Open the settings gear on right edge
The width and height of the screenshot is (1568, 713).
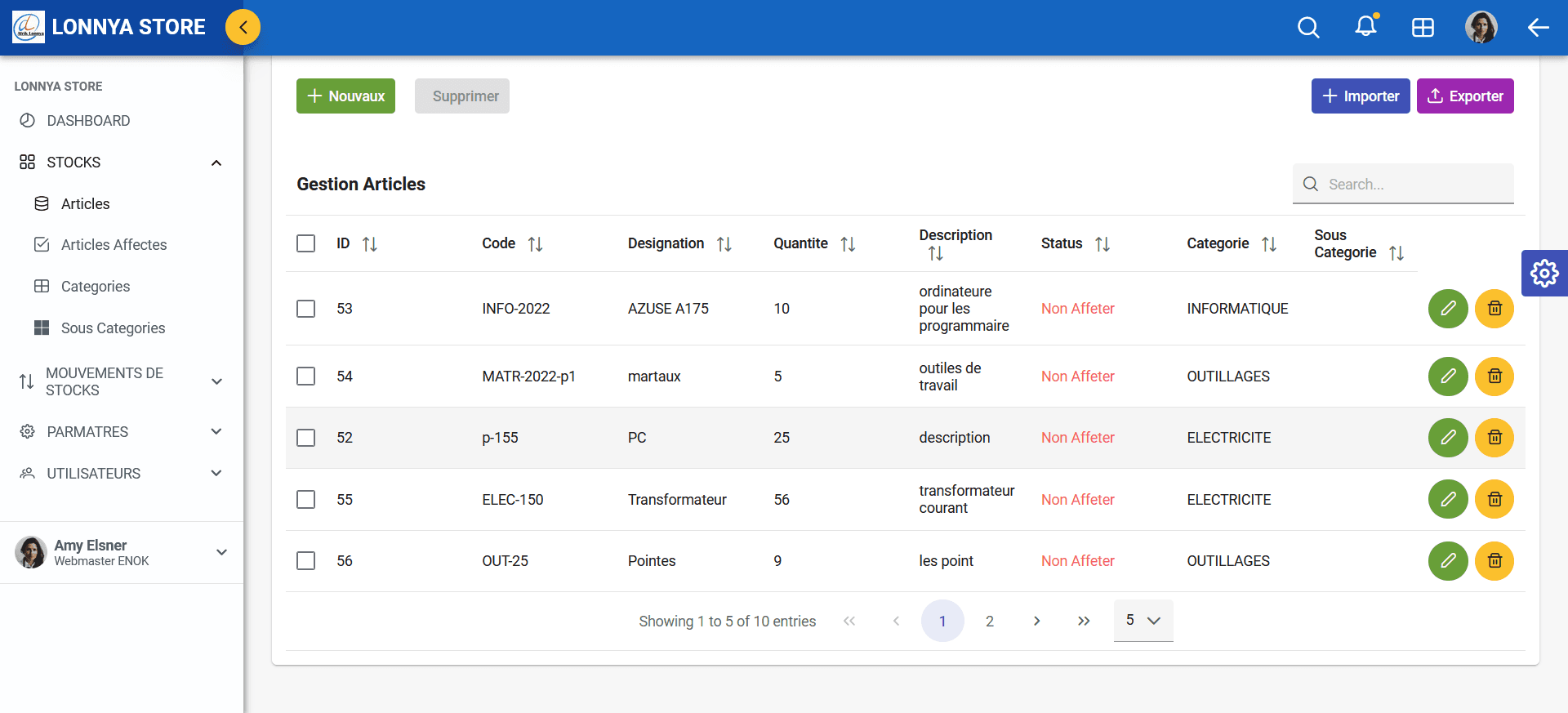click(1543, 273)
